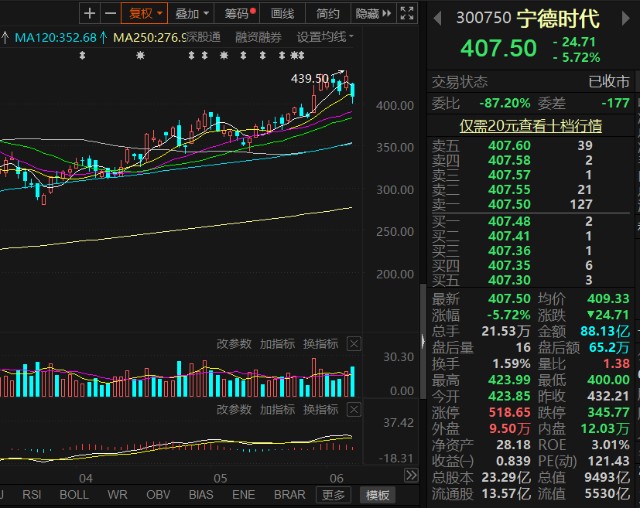Click the 总值 9493亿 value
The width and height of the screenshot is (640, 508).
tap(607, 477)
